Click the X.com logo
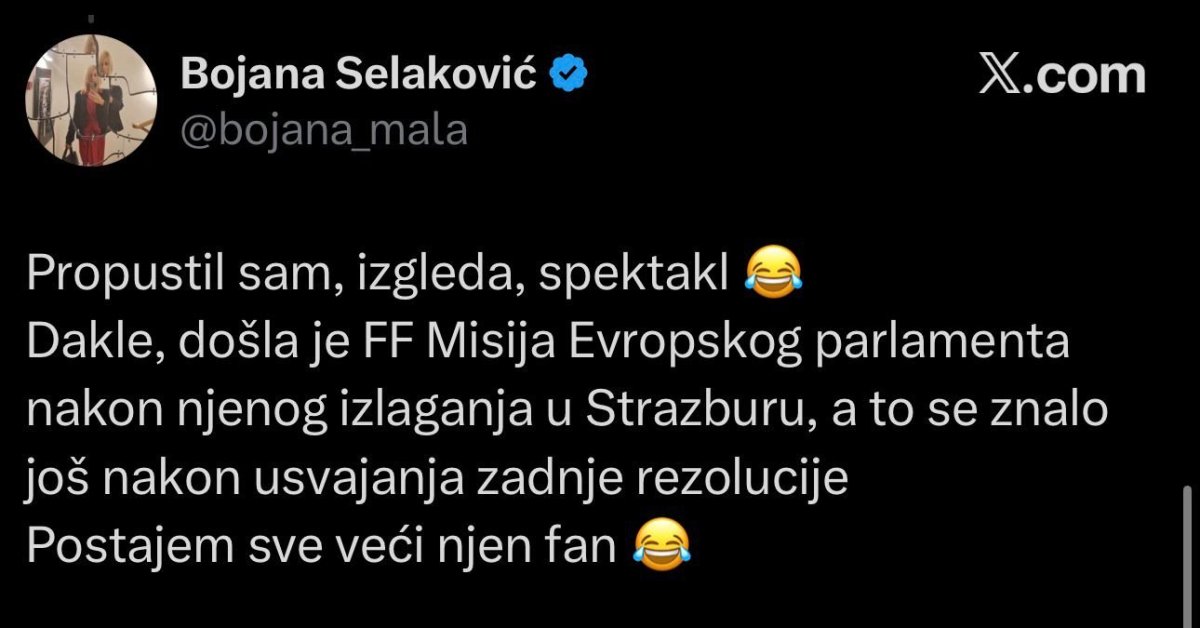1200x628 pixels. coord(1061,76)
